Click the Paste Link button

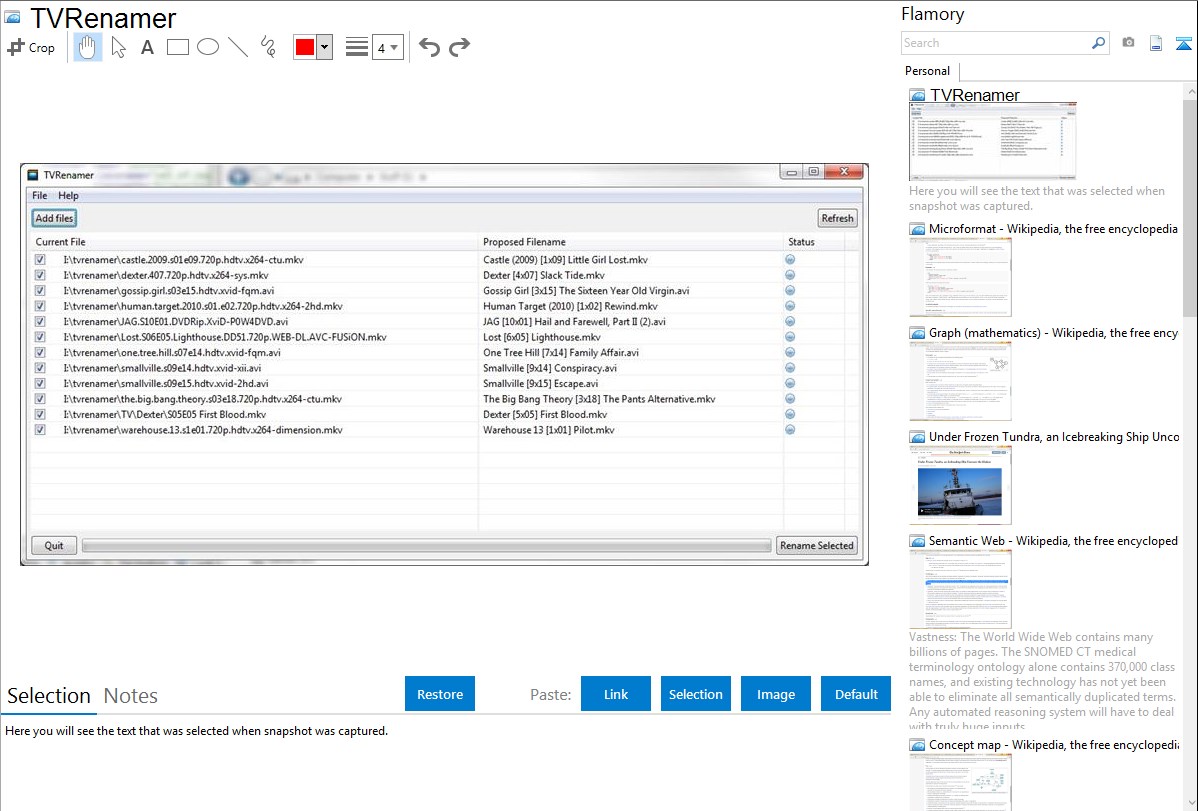click(x=616, y=693)
